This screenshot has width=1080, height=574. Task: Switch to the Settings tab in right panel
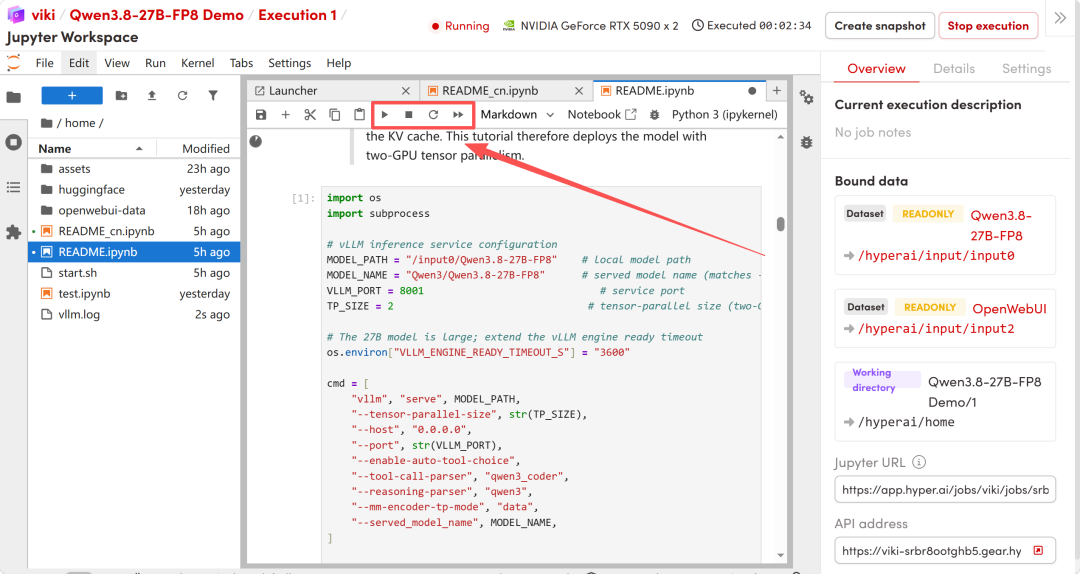(x=1026, y=68)
